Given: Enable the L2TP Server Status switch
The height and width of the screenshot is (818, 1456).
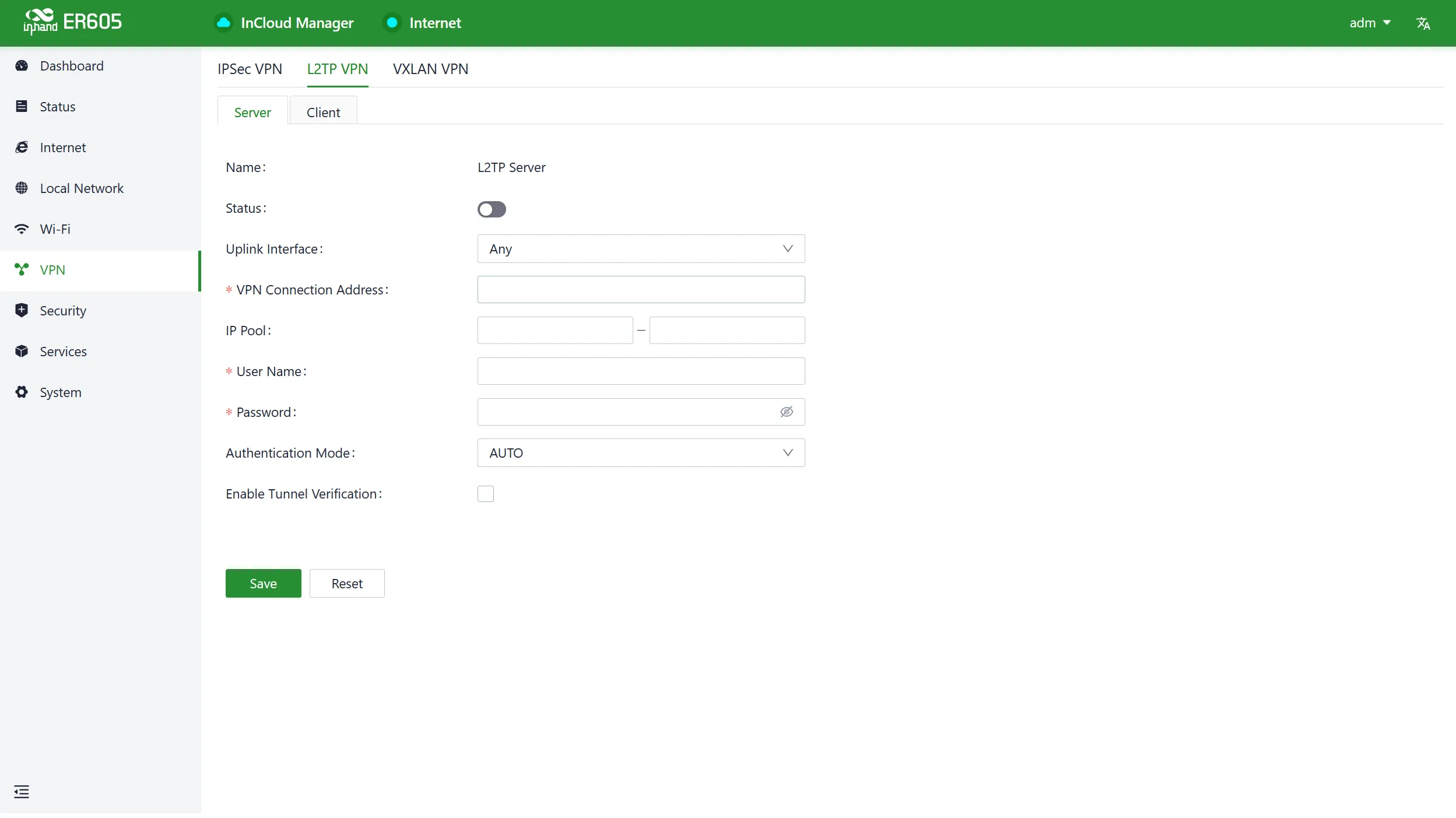Looking at the screenshot, I should coord(492,209).
